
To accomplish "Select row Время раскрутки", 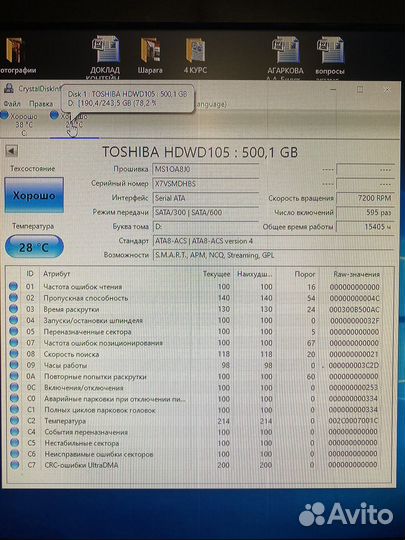I will [x=195, y=309].
